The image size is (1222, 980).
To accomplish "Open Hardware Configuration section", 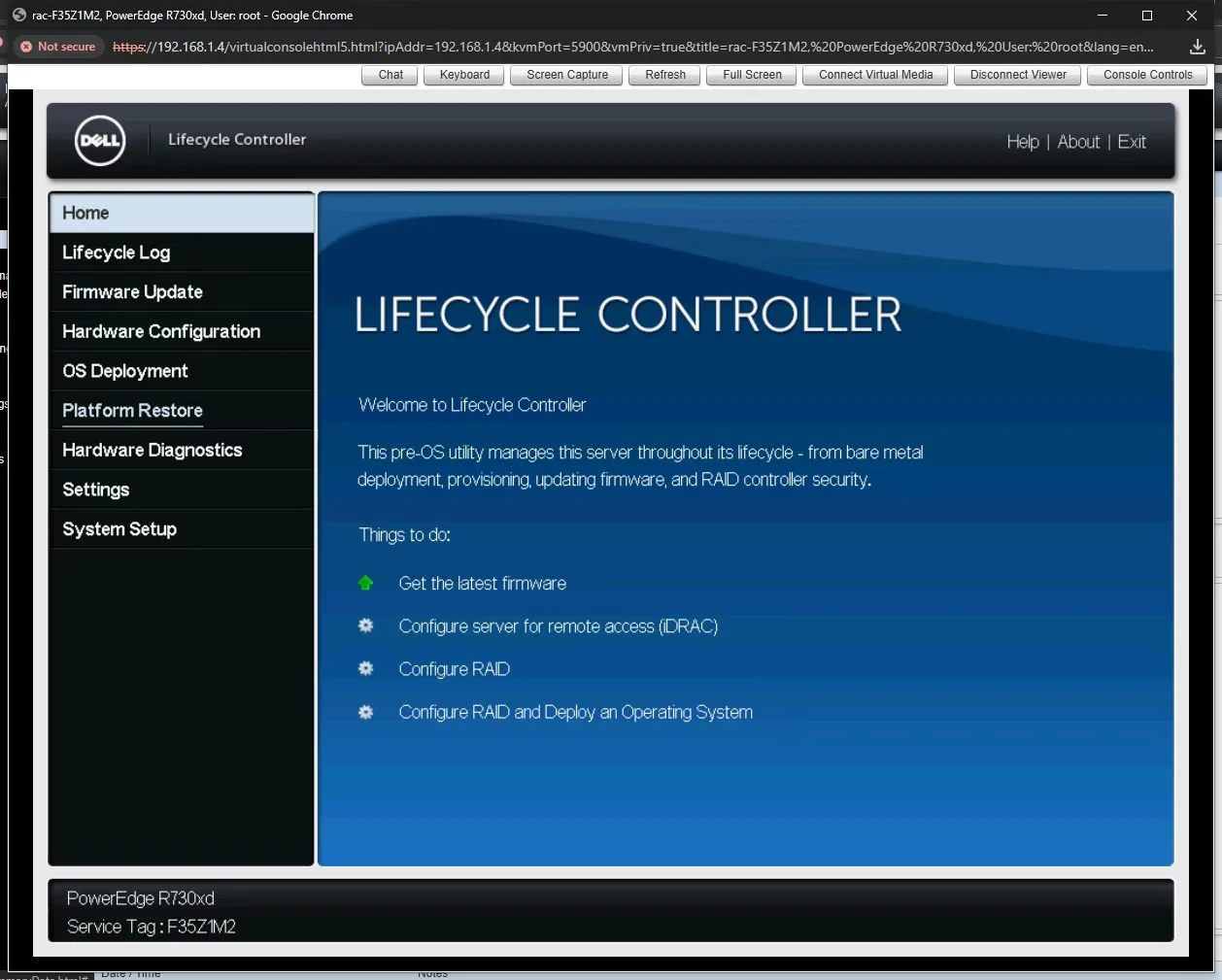I will (161, 331).
